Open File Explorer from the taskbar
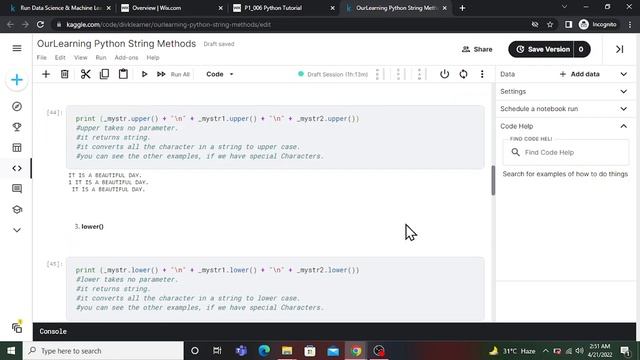 (x=287, y=351)
